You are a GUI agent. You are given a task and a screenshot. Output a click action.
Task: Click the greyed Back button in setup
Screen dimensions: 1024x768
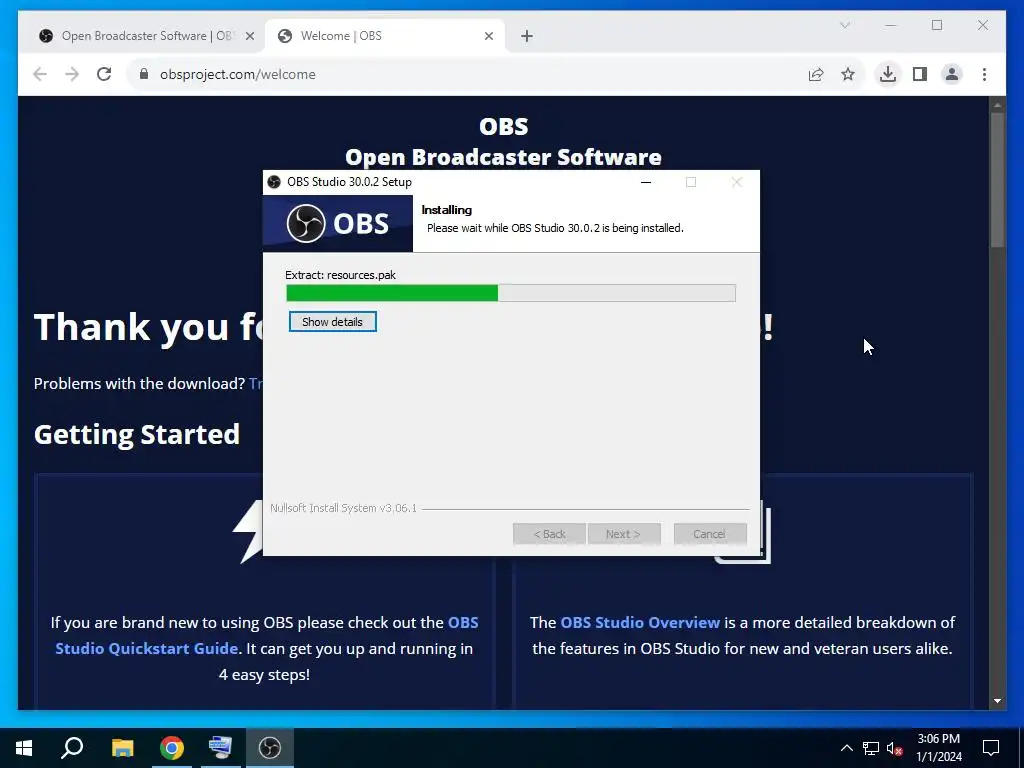tap(549, 534)
